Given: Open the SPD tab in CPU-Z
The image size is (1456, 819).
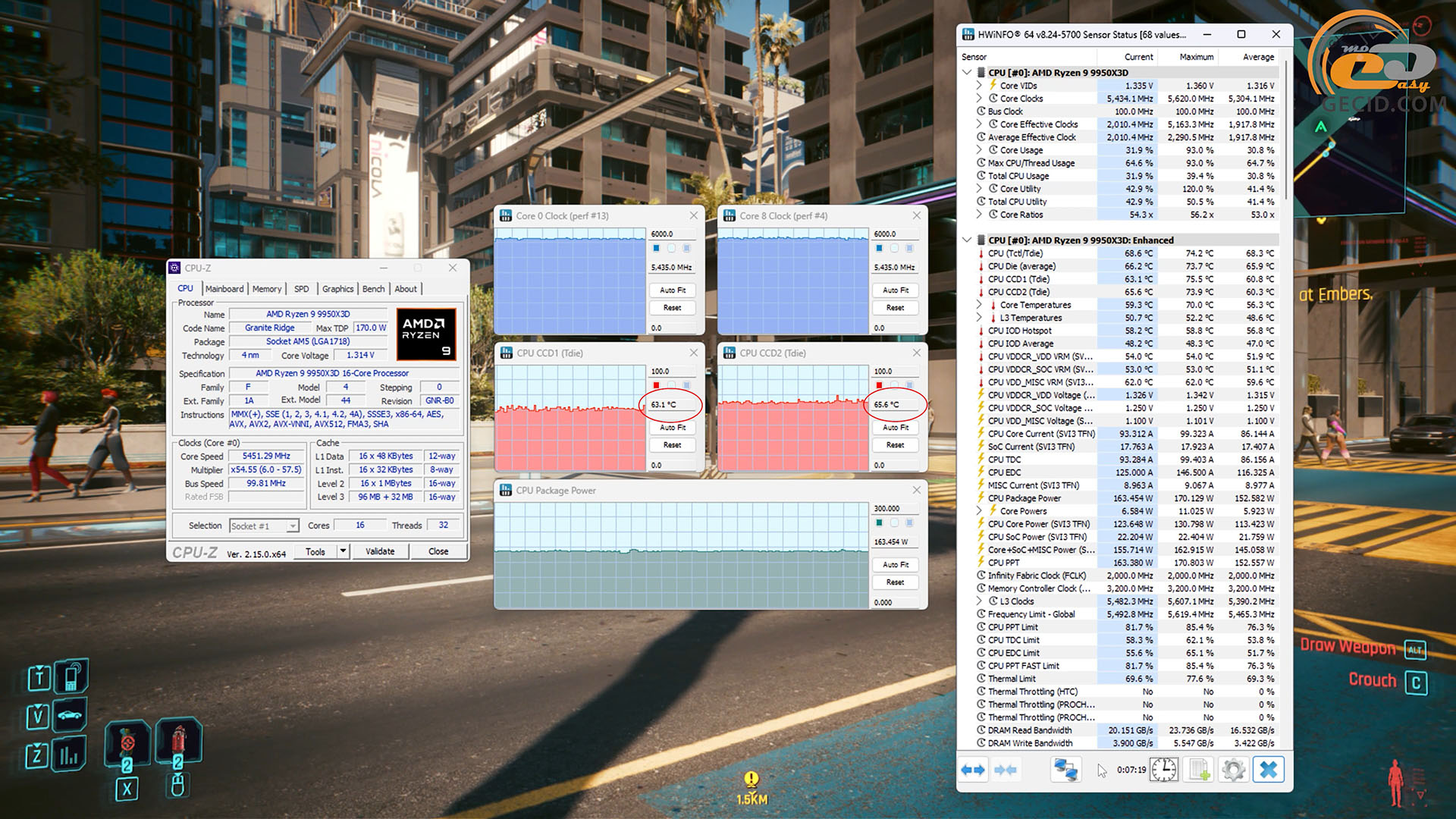Looking at the screenshot, I should (302, 289).
